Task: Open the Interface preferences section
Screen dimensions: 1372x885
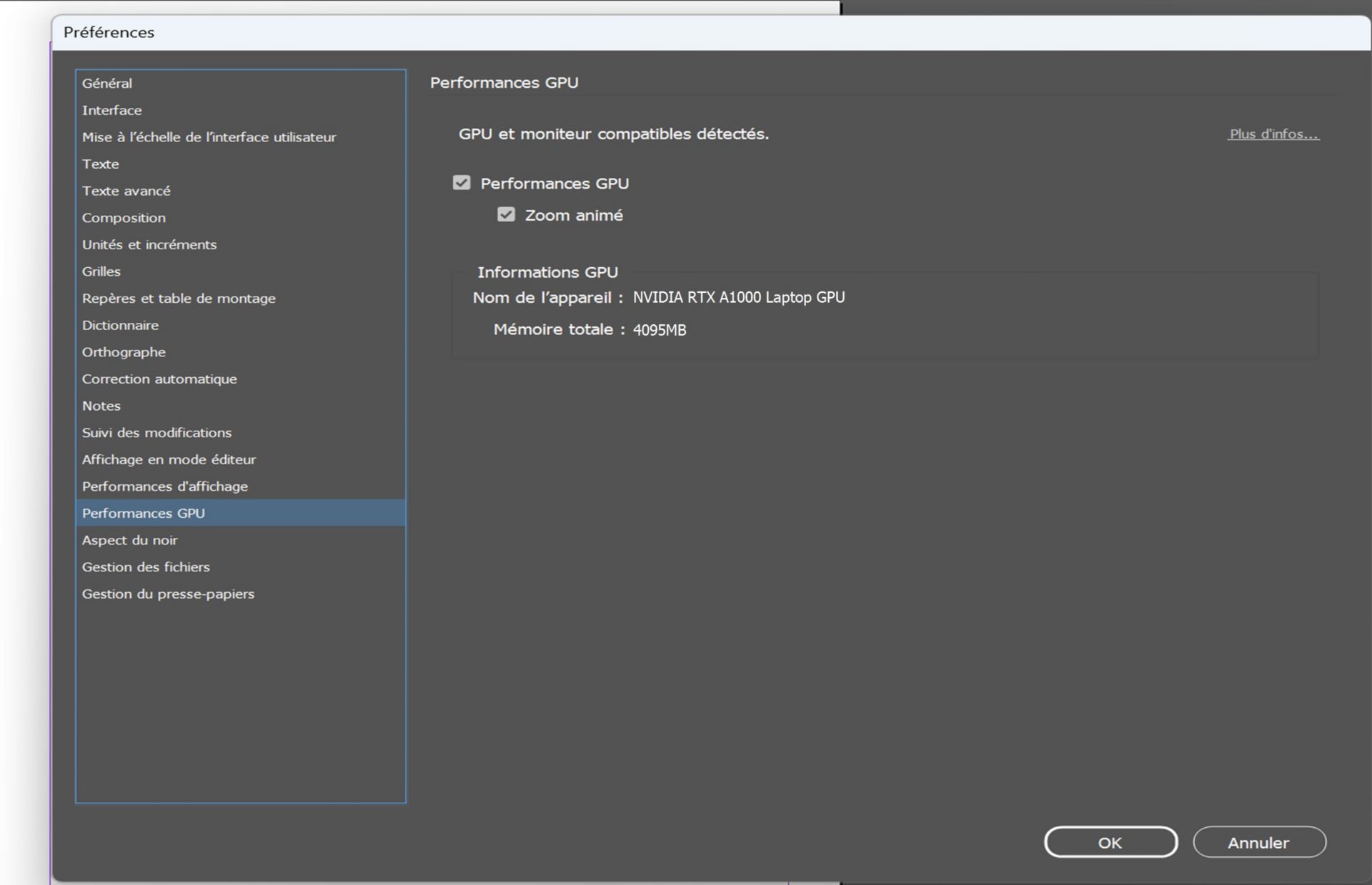Action: [112, 110]
